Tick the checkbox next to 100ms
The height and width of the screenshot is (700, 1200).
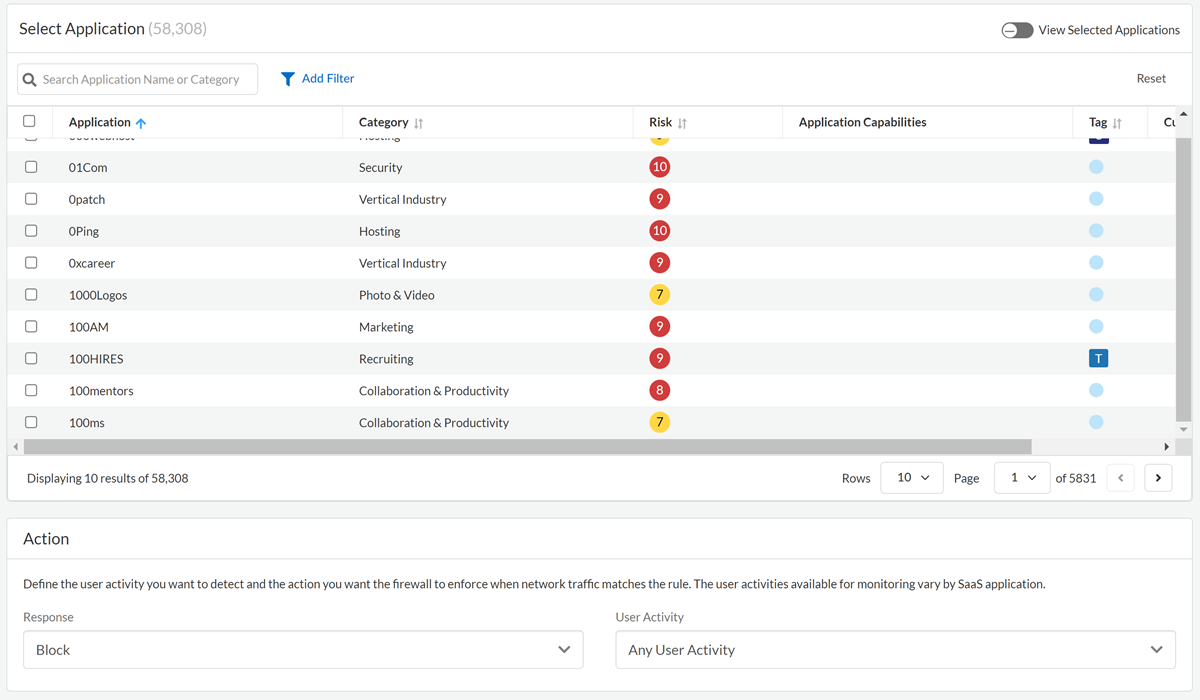pos(31,422)
